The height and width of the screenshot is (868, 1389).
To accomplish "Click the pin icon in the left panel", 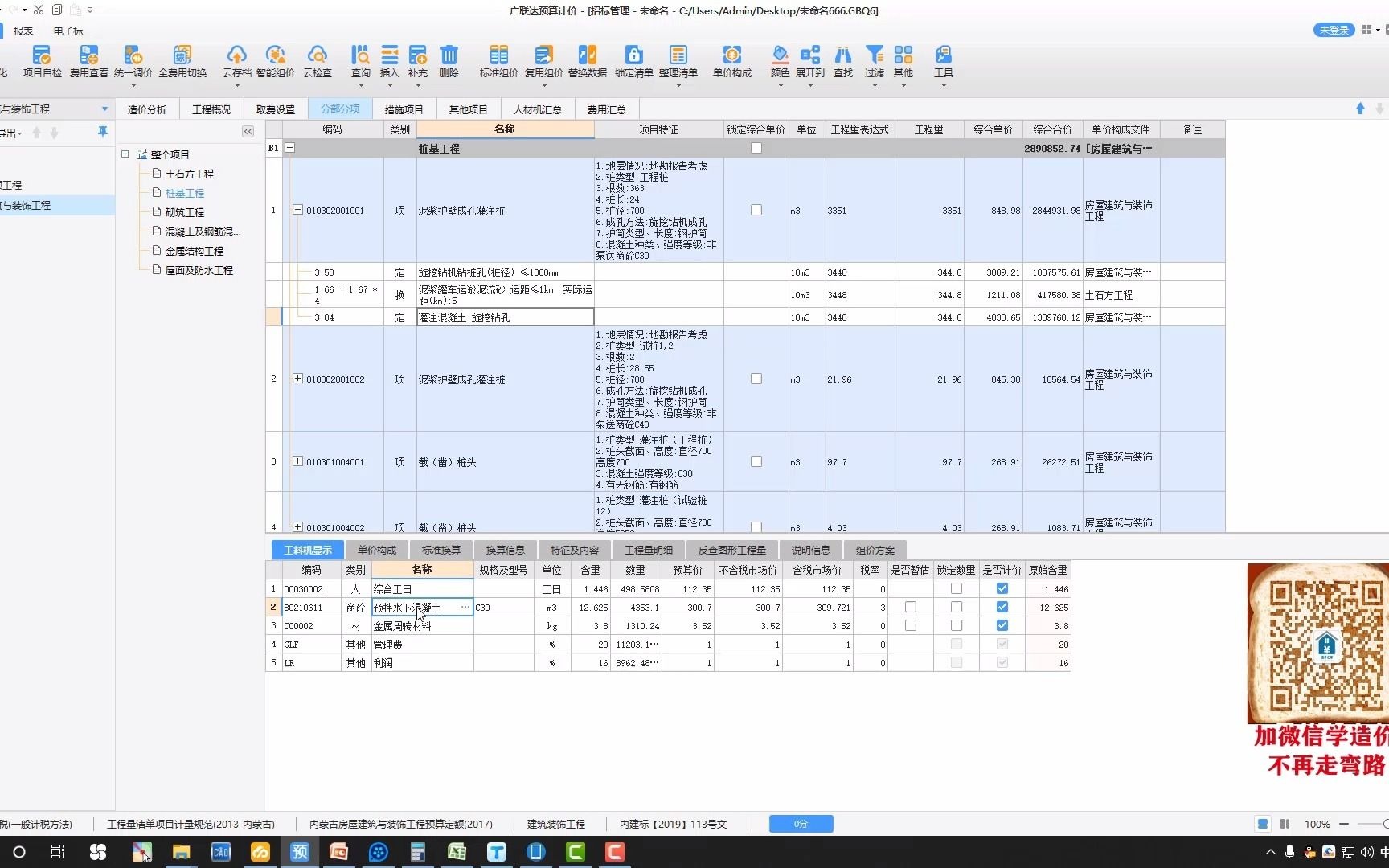I will [x=102, y=132].
